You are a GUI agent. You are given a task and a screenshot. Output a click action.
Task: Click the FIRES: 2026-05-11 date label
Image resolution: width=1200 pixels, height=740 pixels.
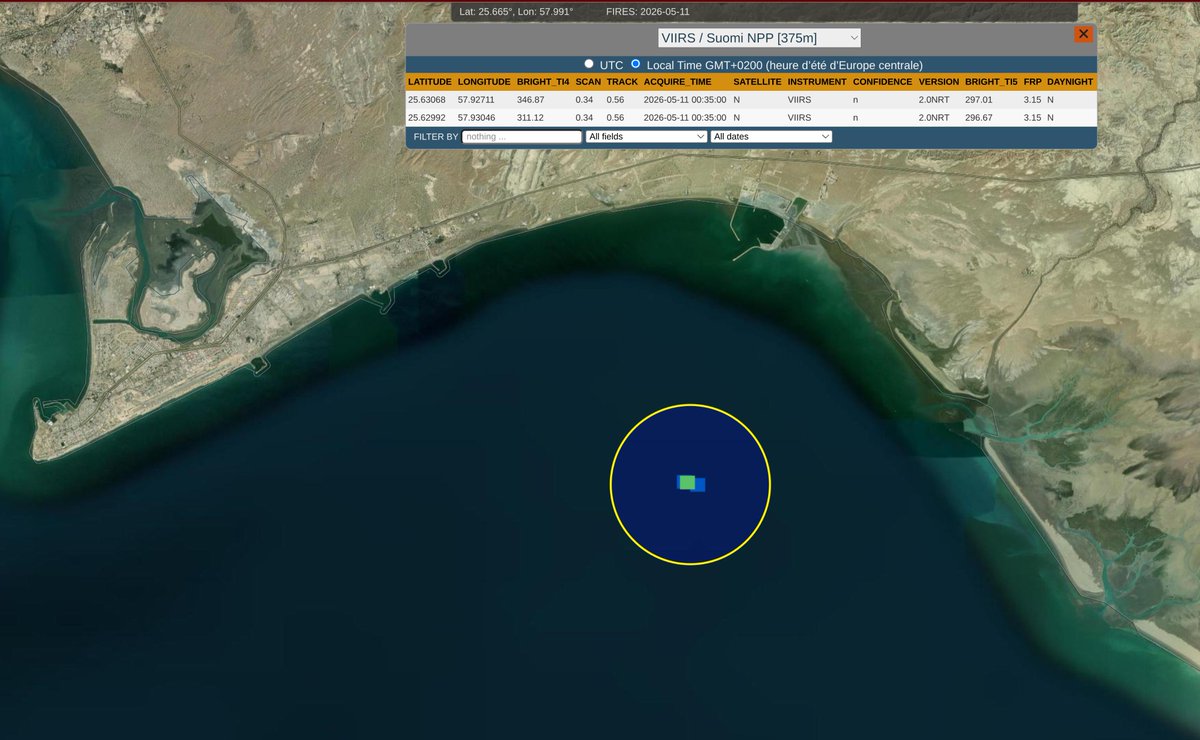click(x=648, y=12)
